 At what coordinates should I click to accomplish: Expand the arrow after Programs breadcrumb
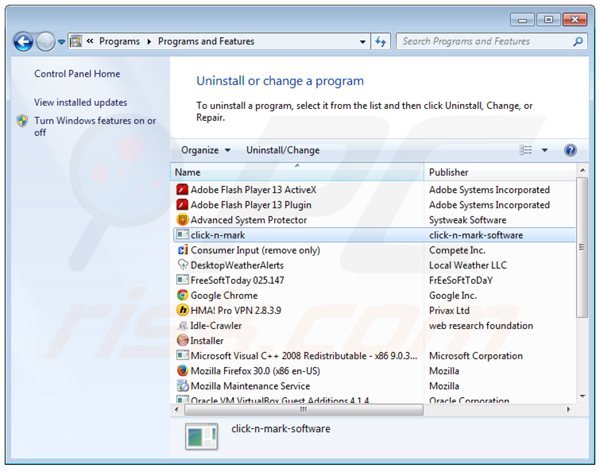click(x=149, y=41)
